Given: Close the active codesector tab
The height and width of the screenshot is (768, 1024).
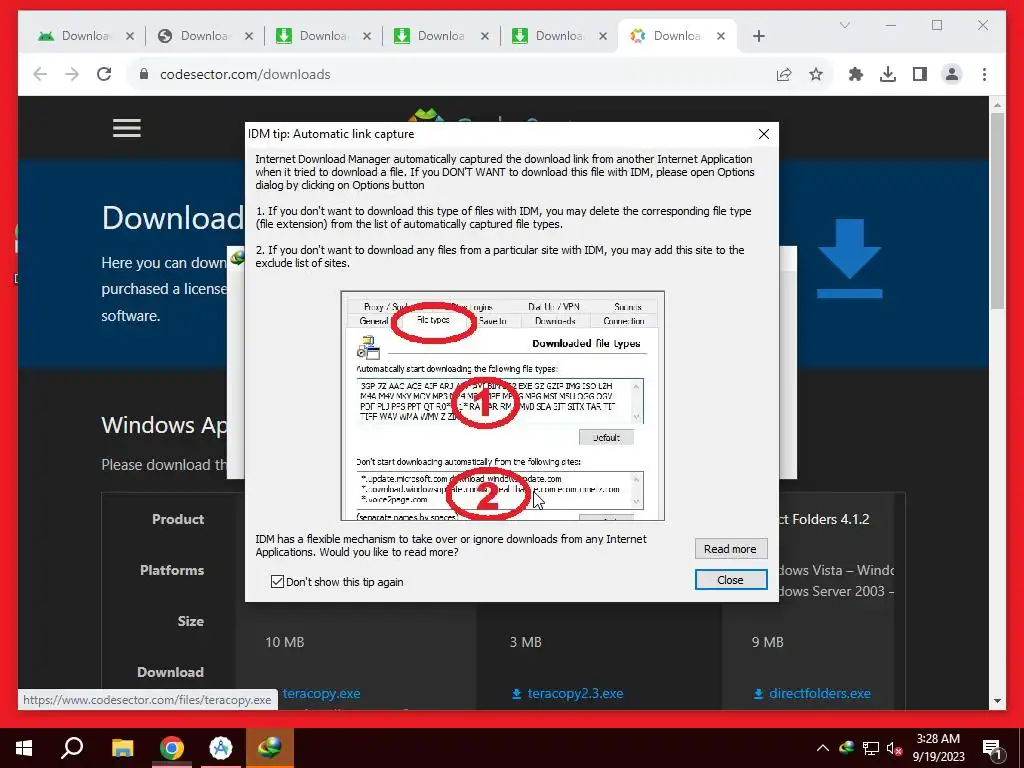Looking at the screenshot, I should 720,37.
